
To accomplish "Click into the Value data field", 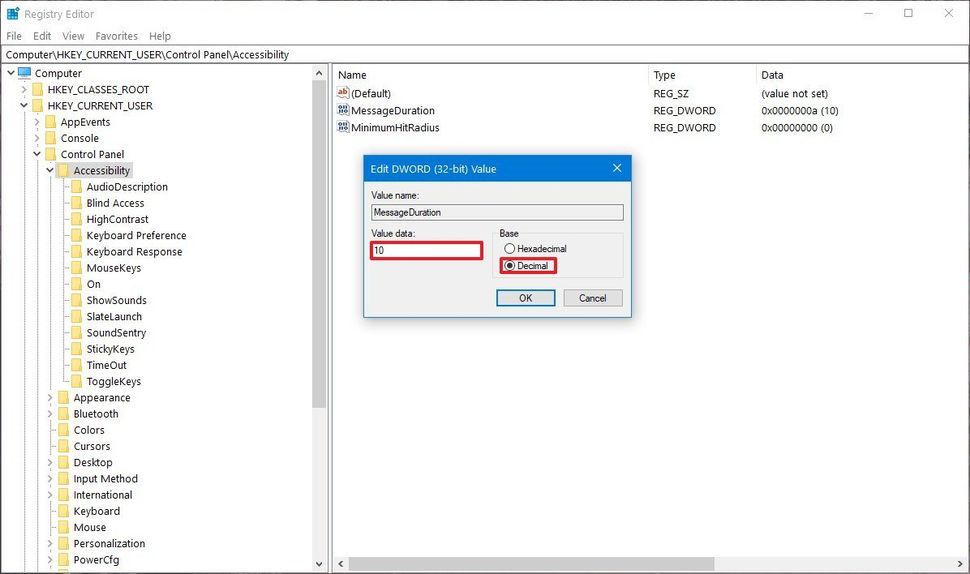I will (426, 251).
